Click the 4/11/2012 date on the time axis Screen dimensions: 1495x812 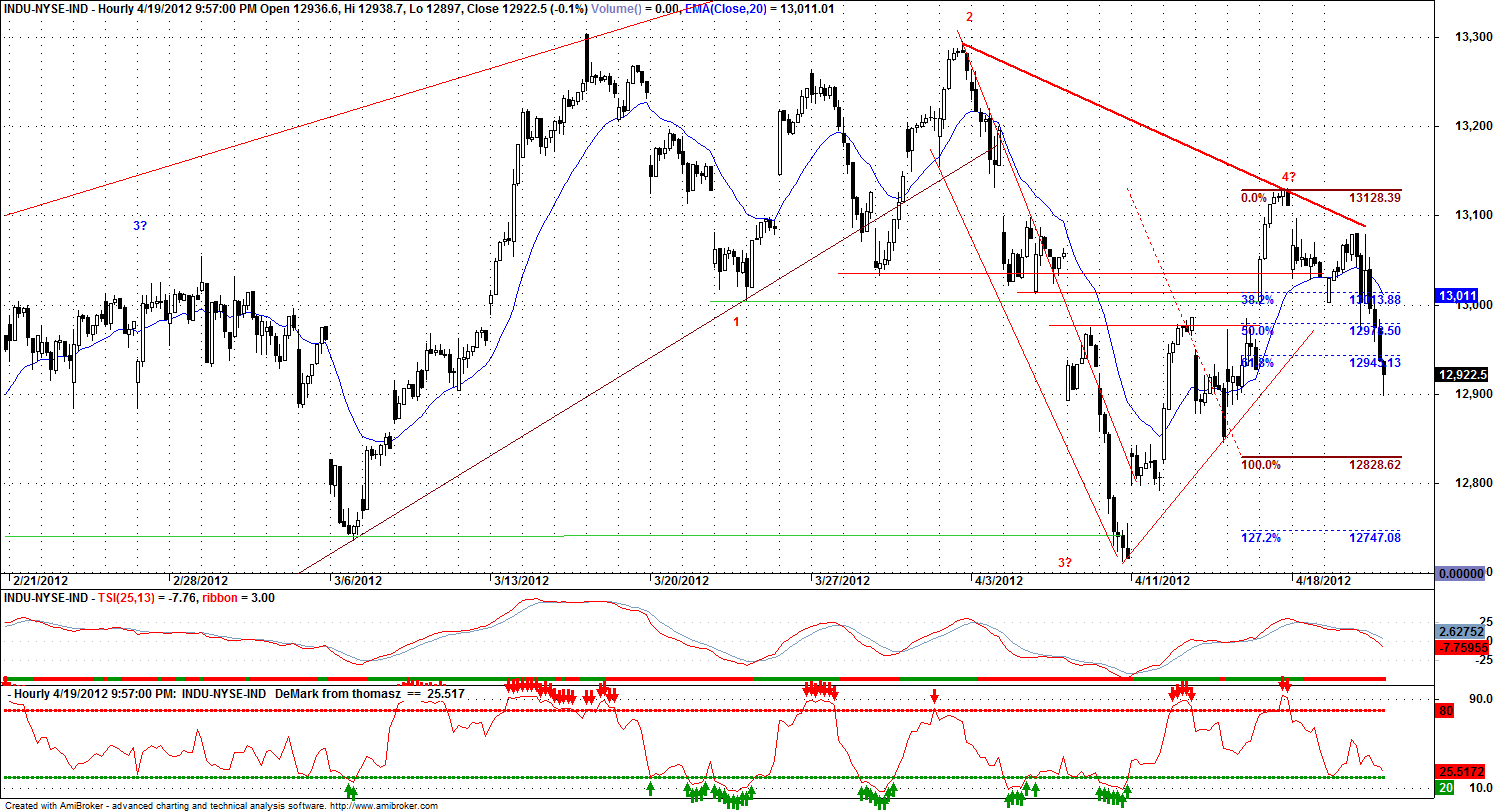(1163, 580)
